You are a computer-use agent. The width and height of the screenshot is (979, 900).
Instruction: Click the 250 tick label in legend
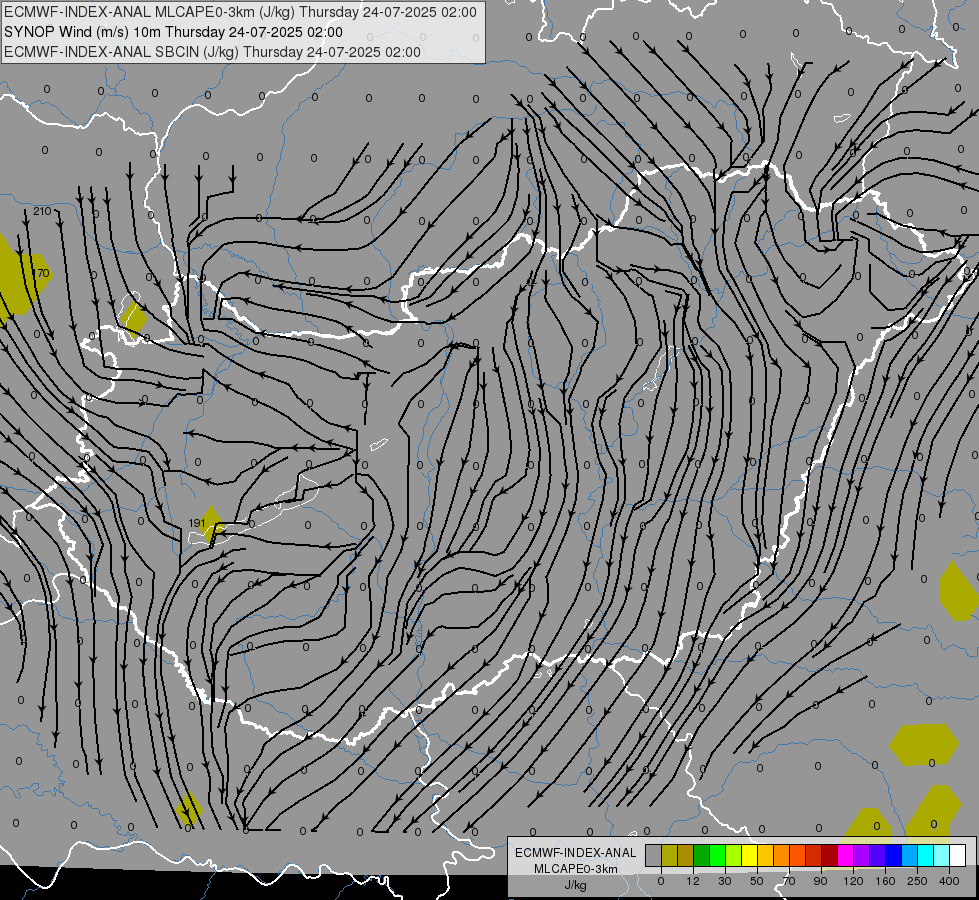pyautogui.click(x=917, y=881)
